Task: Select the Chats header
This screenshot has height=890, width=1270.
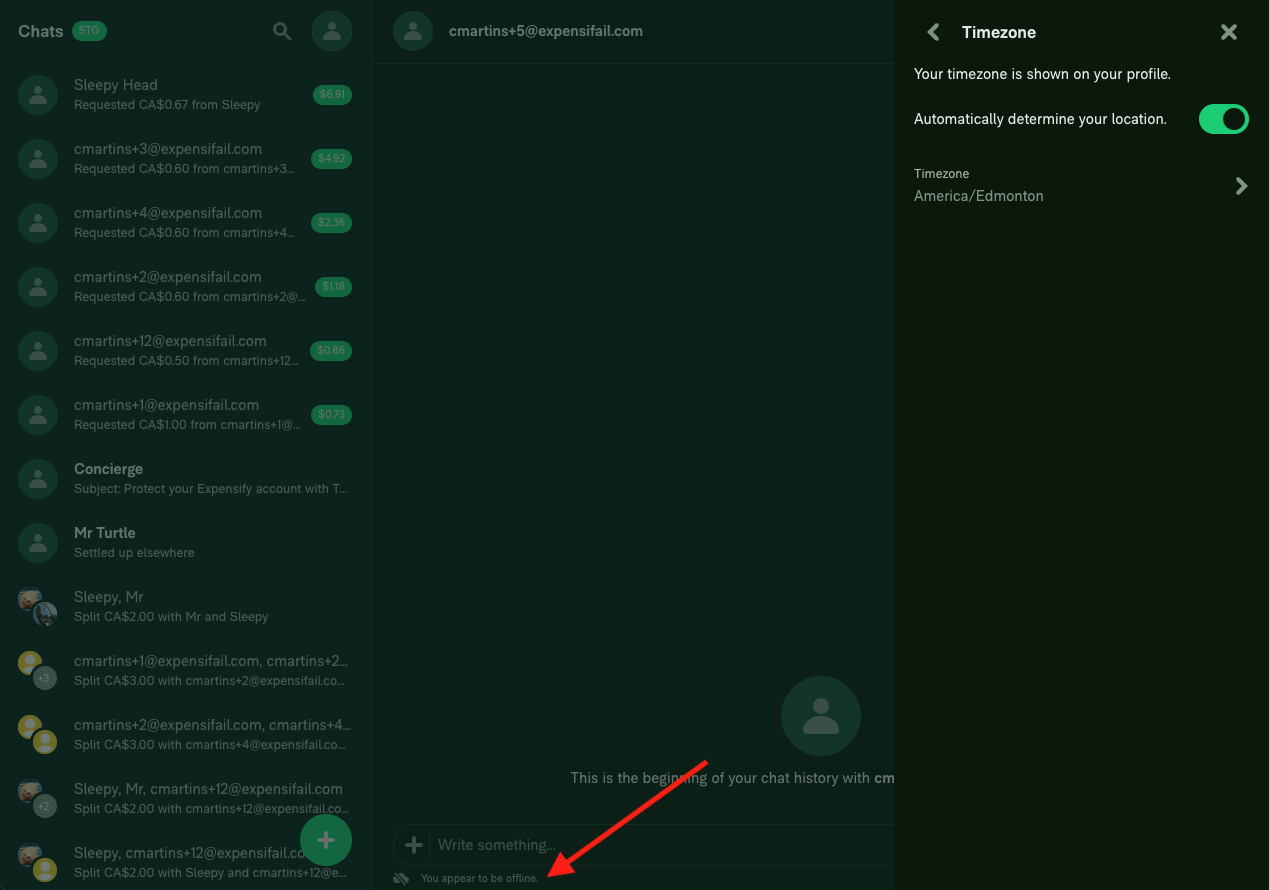Action: [39, 31]
